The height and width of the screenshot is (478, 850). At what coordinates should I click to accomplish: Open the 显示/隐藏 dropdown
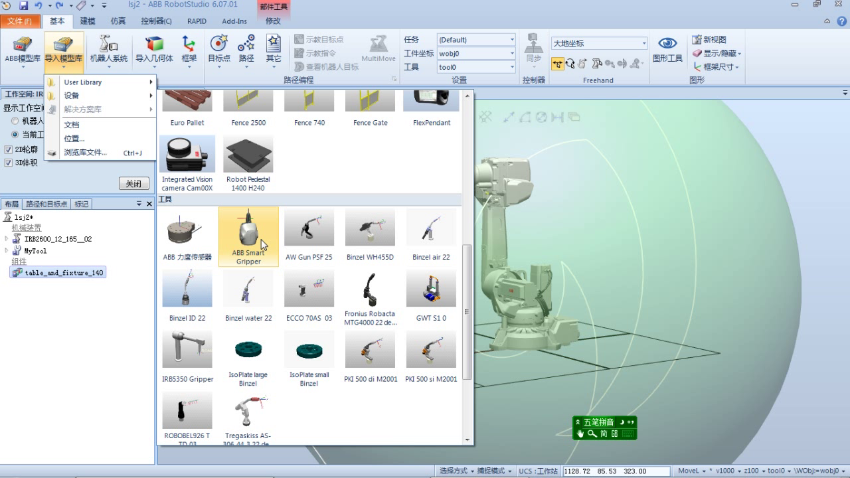click(x=717, y=53)
